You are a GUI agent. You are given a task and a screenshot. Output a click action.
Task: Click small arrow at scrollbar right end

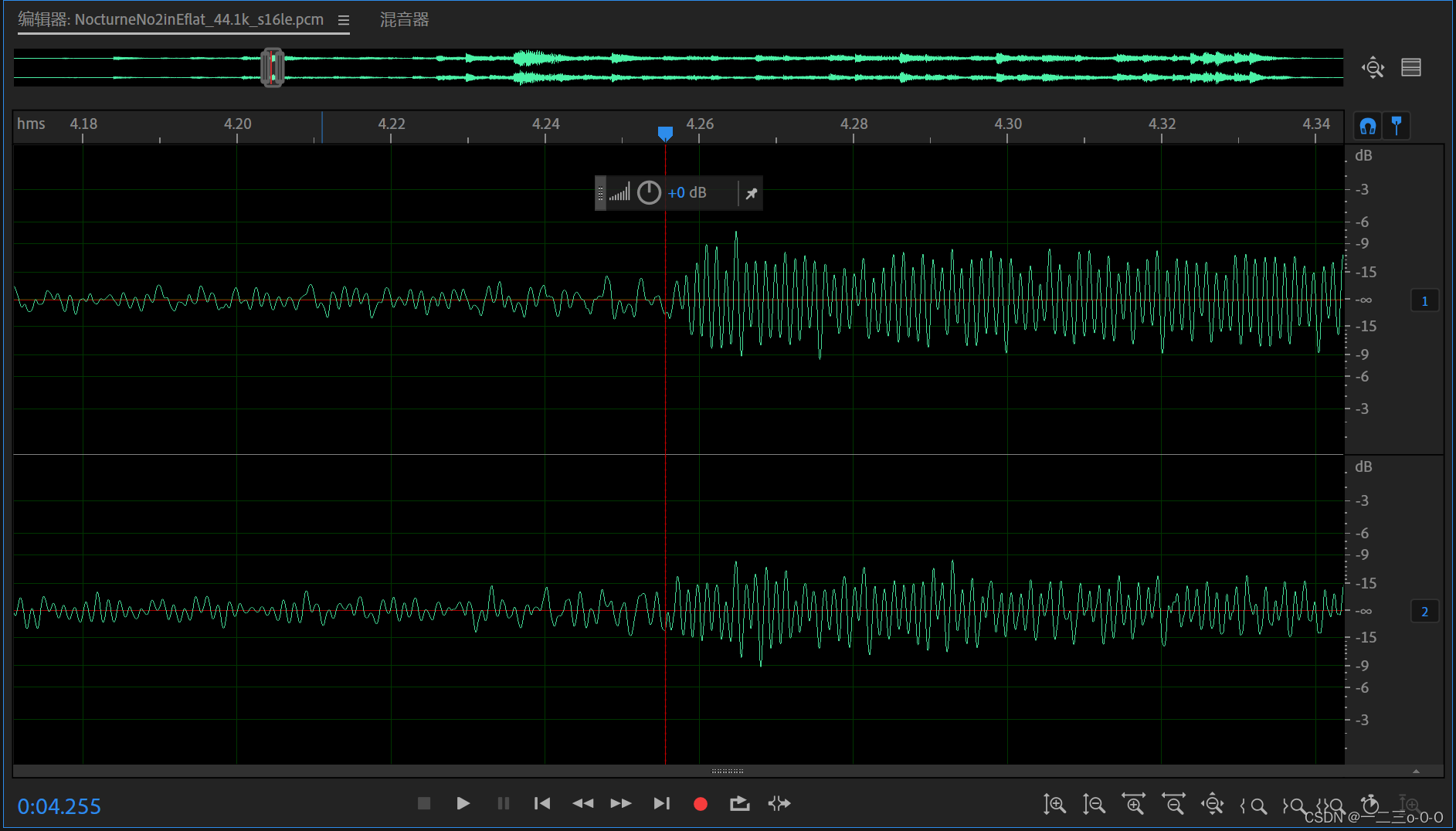point(1416,771)
